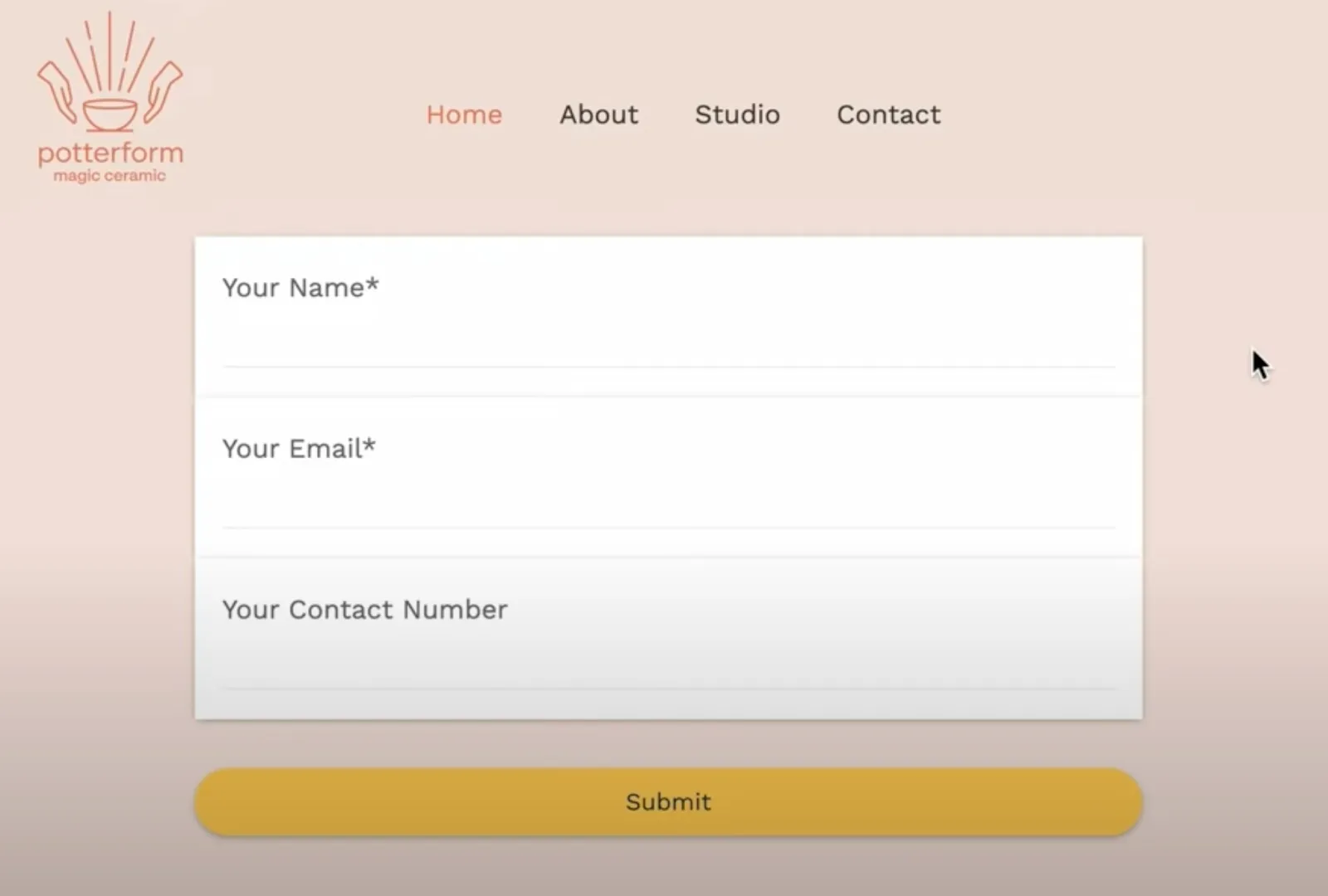Viewport: 1328px width, 896px height.
Task: Submit the contact form
Action: pyautogui.click(x=668, y=802)
